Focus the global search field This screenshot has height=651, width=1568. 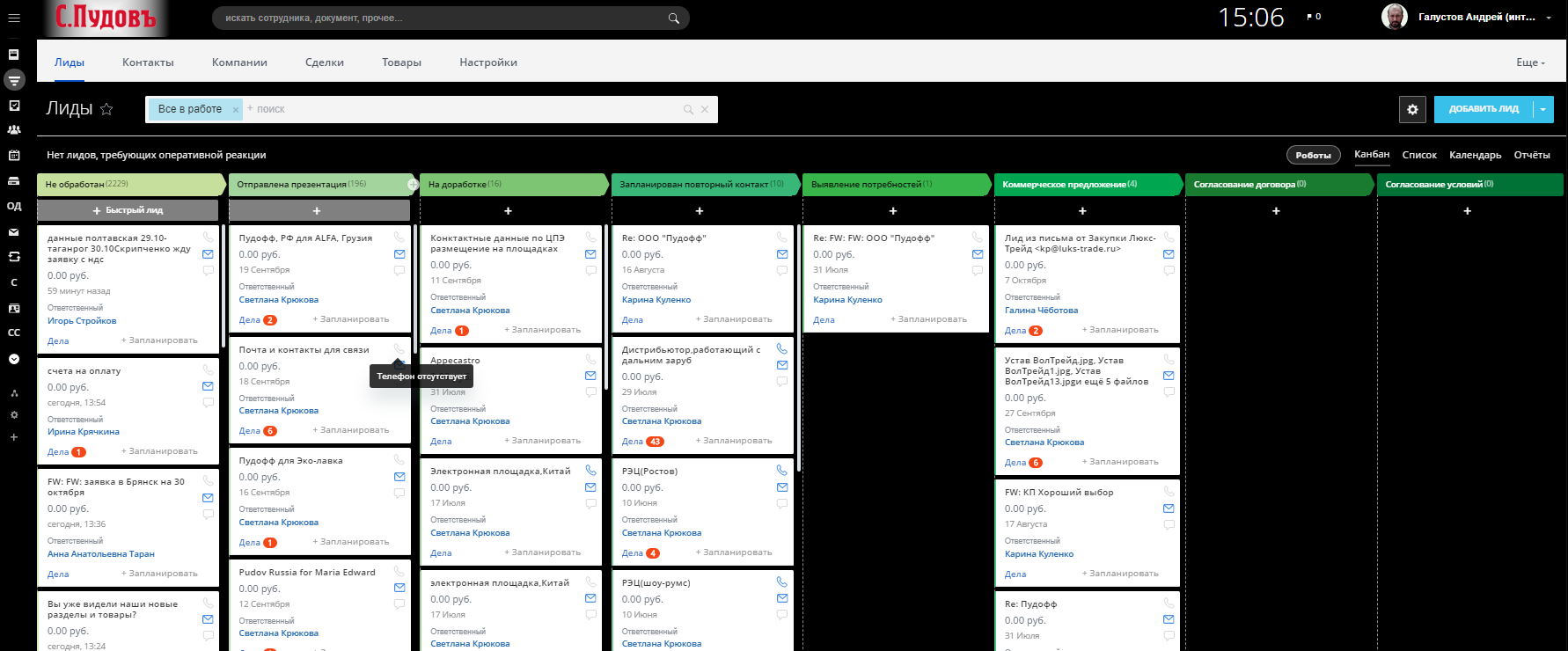coord(451,18)
